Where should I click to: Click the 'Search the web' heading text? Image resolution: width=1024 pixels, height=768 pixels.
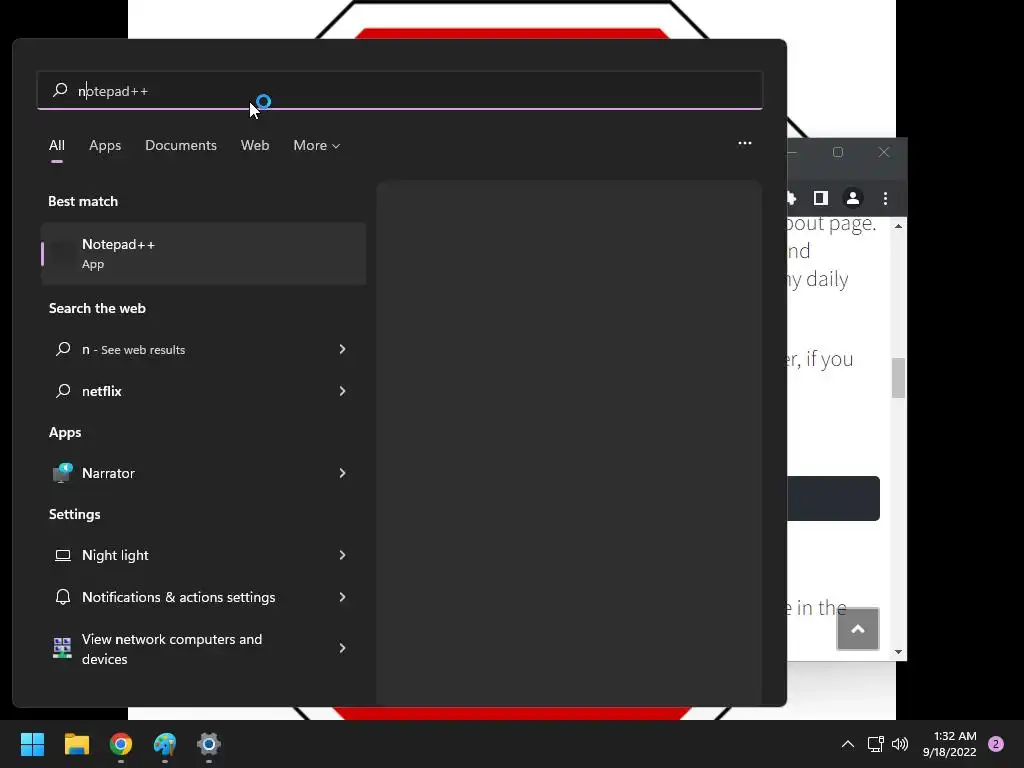(97, 308)
